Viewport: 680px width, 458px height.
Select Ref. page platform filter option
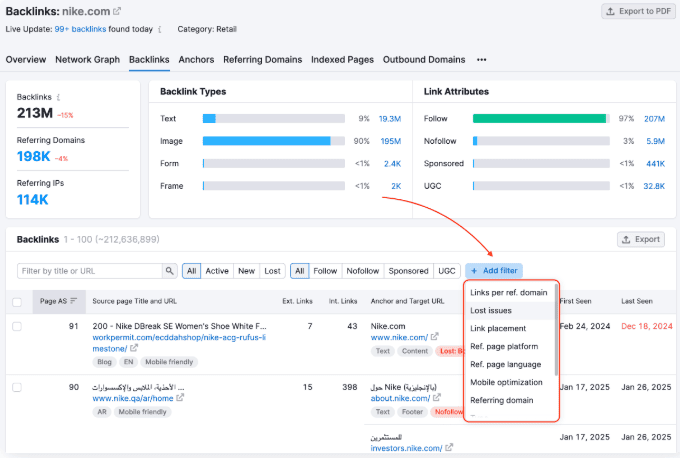coord(504,347)
